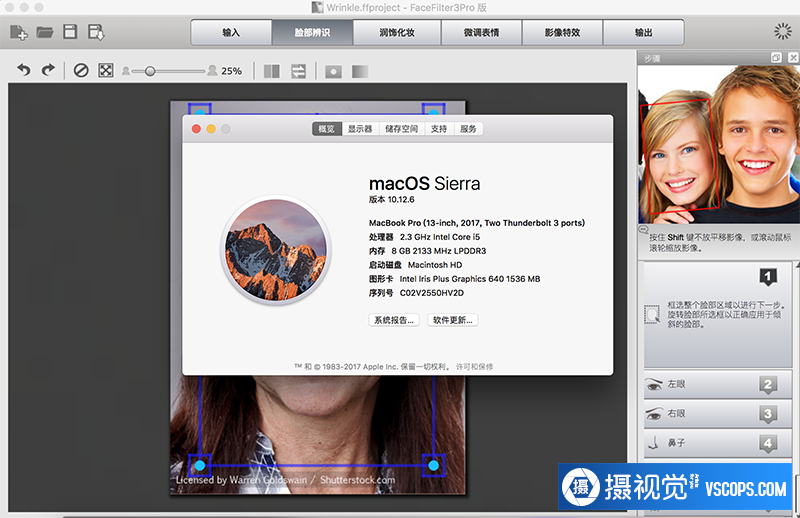The image size is (800, 518).
Task: Create a new project with the toolbar icon
Action: click(x=18, y=32)
